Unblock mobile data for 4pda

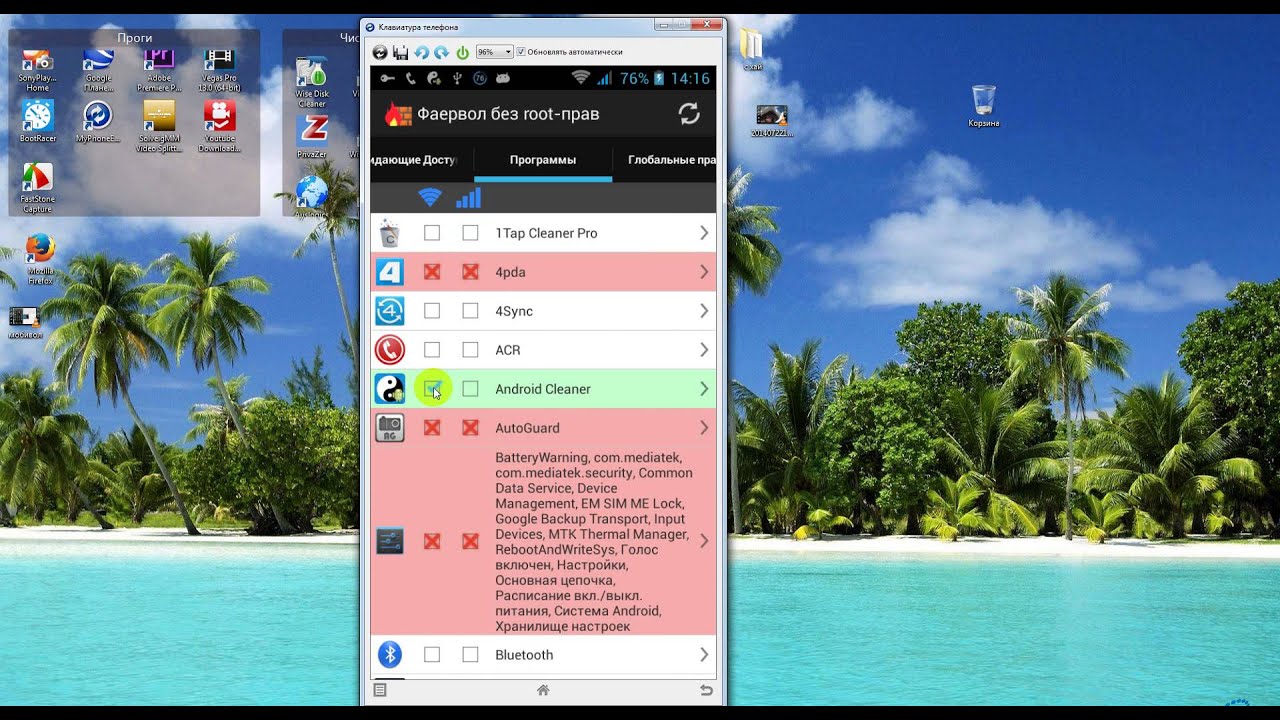point(470,272)
